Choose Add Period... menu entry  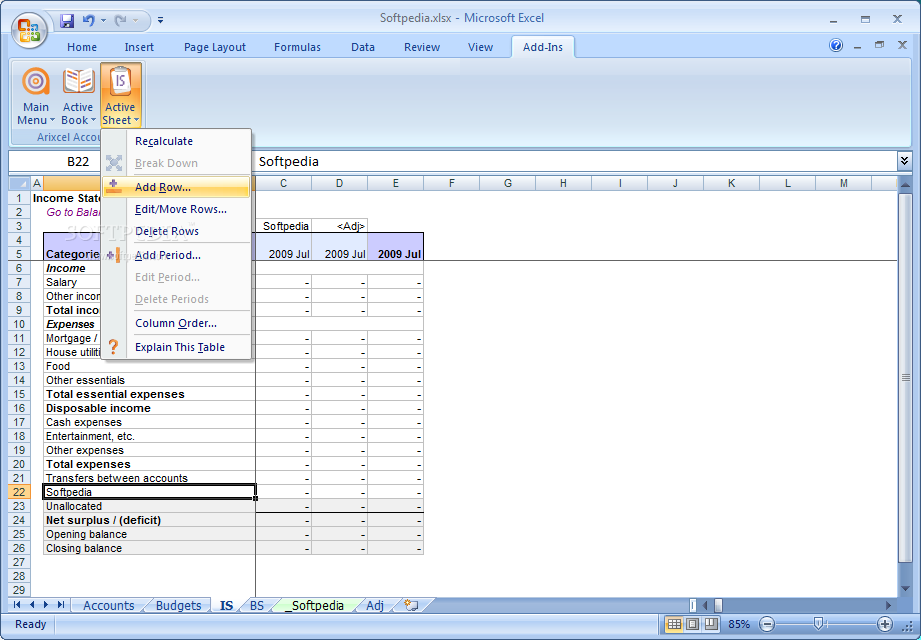point(176,255)
